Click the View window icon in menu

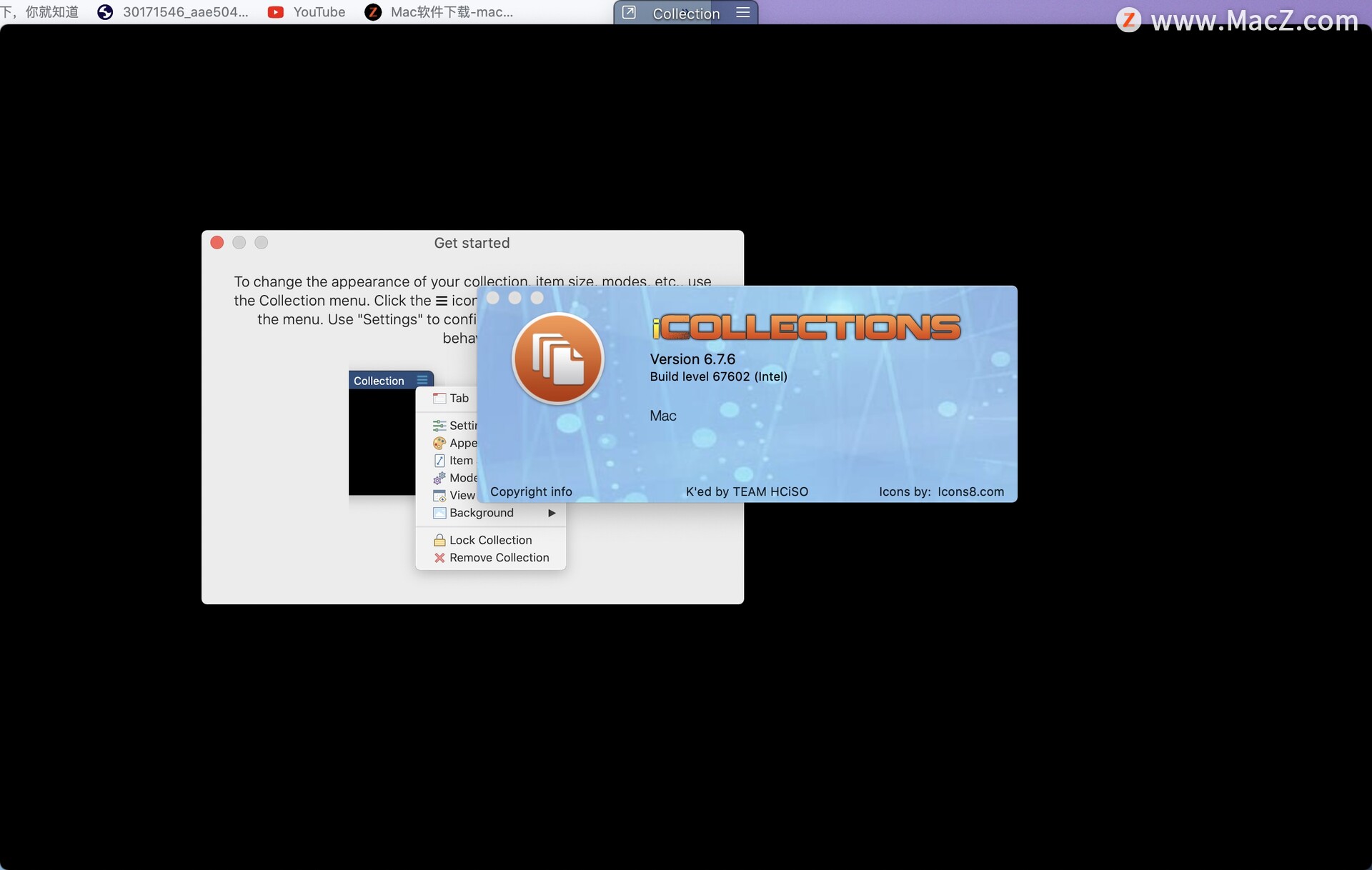coord(439,496)
